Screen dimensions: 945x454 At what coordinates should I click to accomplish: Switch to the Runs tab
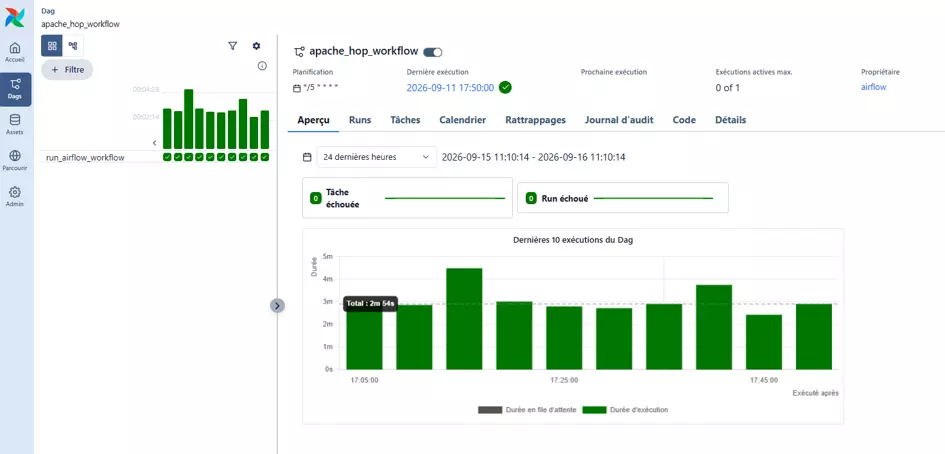pyautogui.click(x=360, y=120)
